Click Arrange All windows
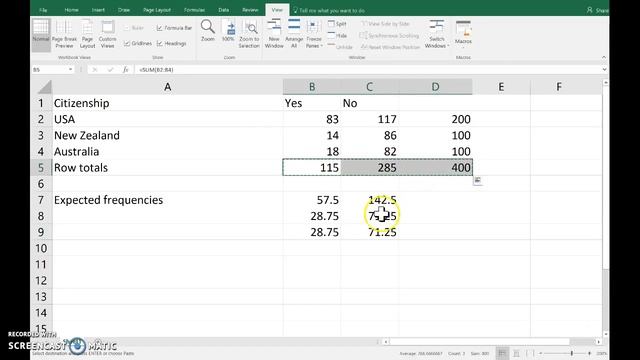640x360 pixels. [294, 34]
